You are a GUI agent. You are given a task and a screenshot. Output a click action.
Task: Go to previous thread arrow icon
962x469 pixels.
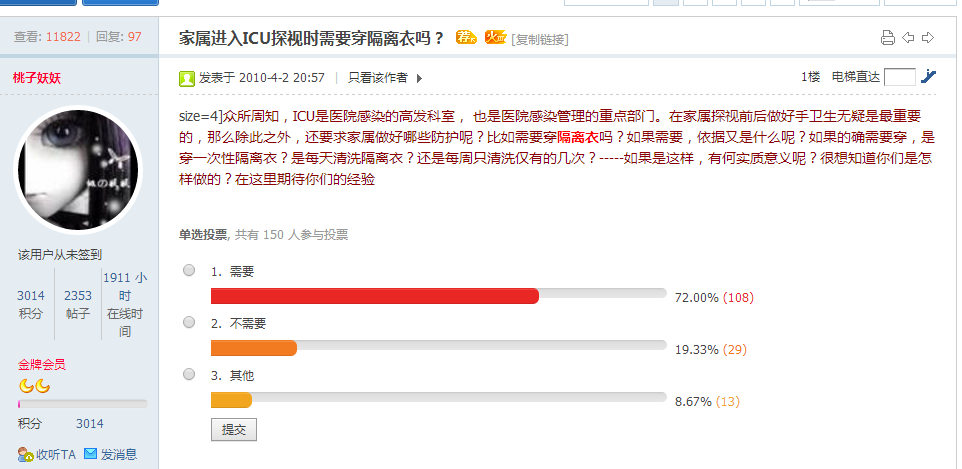(x=908, y=39)
